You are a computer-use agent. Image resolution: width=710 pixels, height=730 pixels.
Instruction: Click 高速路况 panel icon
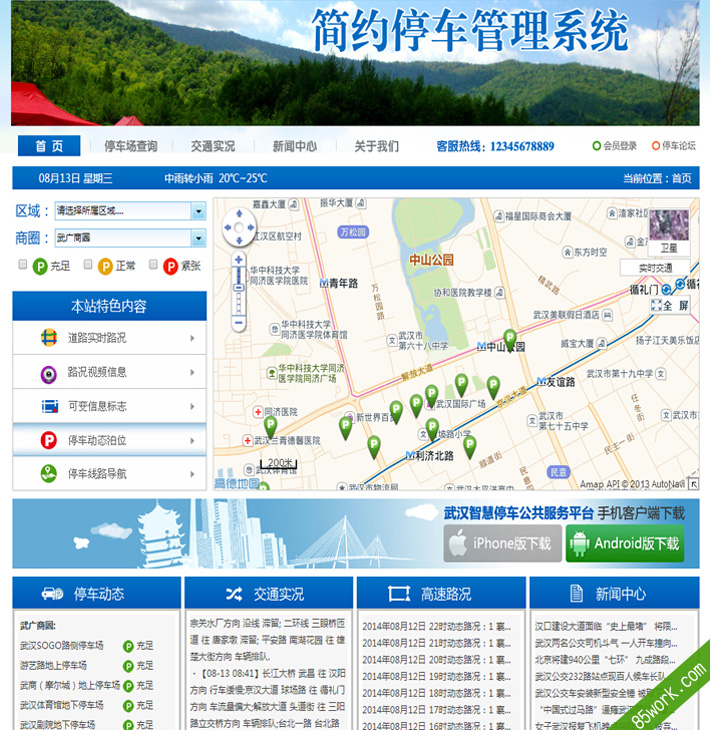point(399,594)
